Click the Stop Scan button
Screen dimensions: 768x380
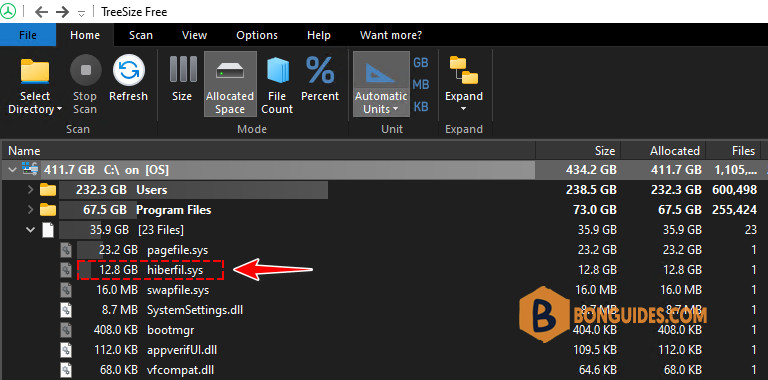coord(85,85)
